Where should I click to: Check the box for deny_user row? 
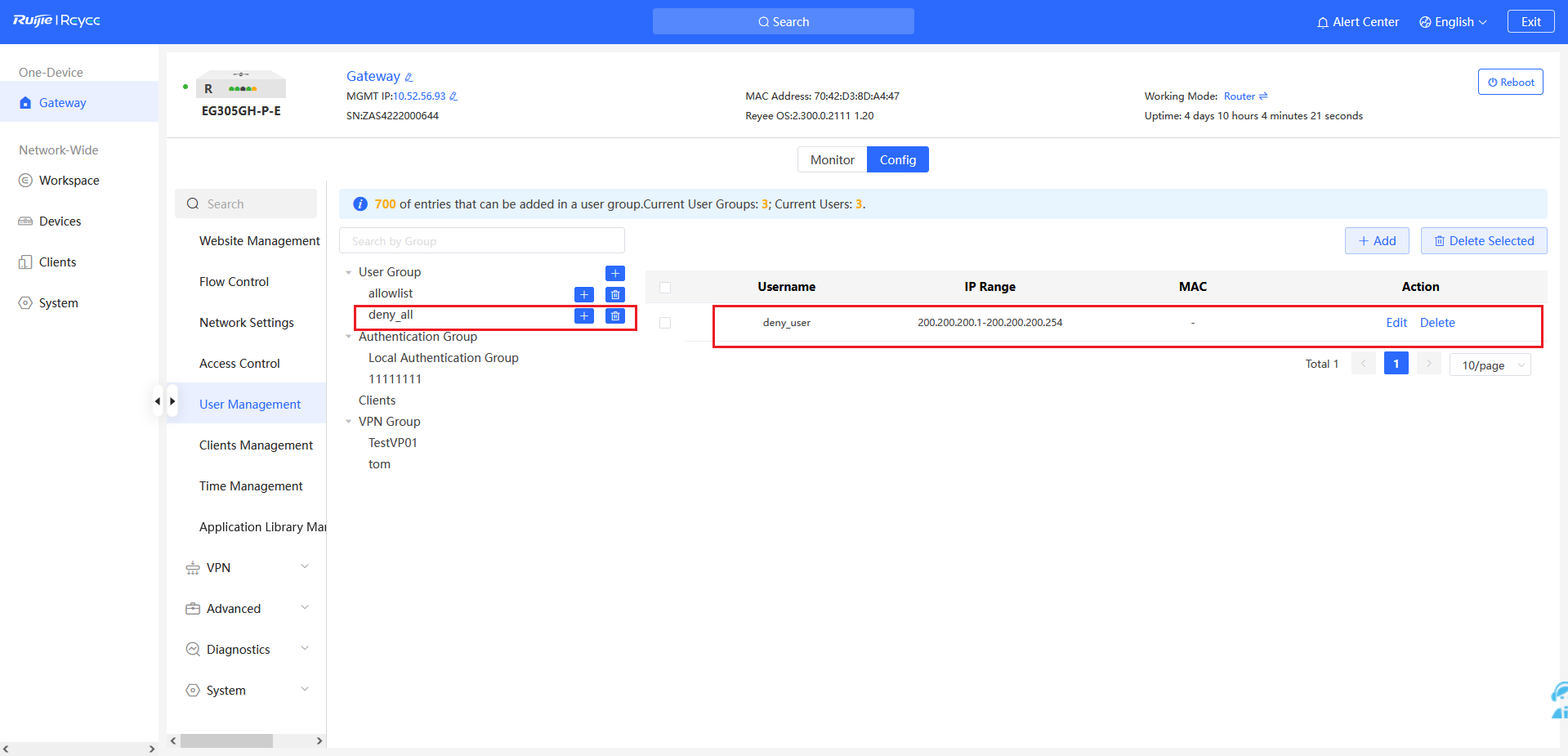(x=665, y=323)
